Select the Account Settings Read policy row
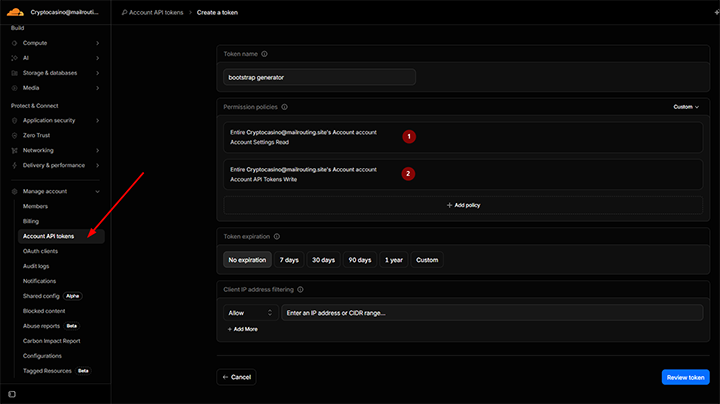The width and height of the screenshot is (720, 404). click(463, 137)
